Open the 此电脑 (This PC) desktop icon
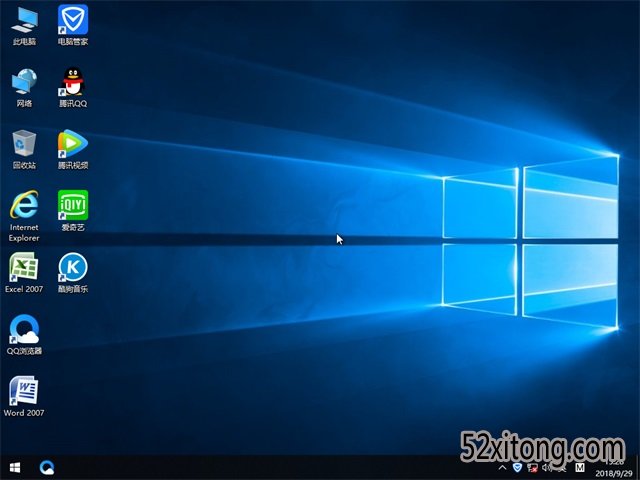This screenshot has width=640, height=480. (x=24, y=25)
